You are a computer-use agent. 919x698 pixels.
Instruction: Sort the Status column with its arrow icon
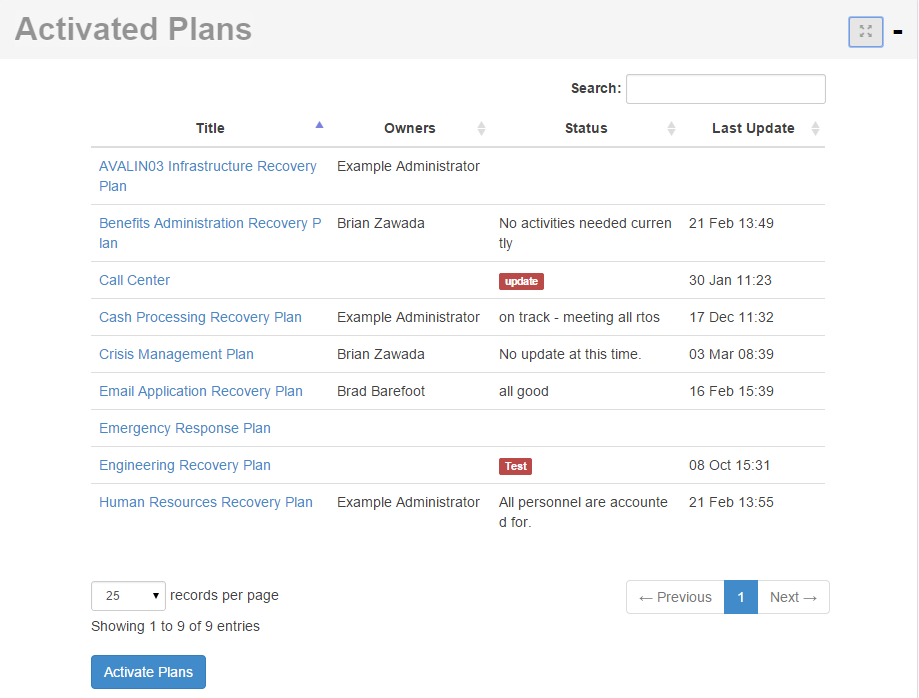671,128
